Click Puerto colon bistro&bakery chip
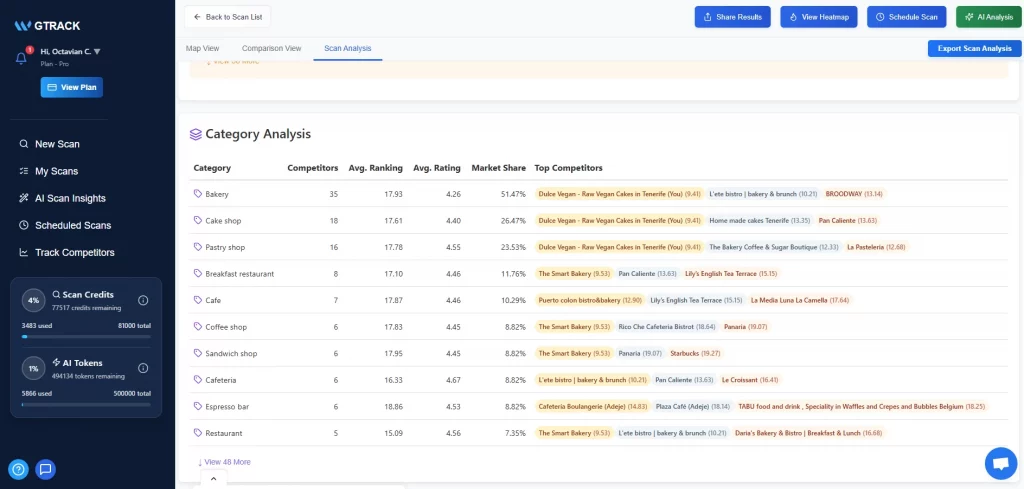 590,300
